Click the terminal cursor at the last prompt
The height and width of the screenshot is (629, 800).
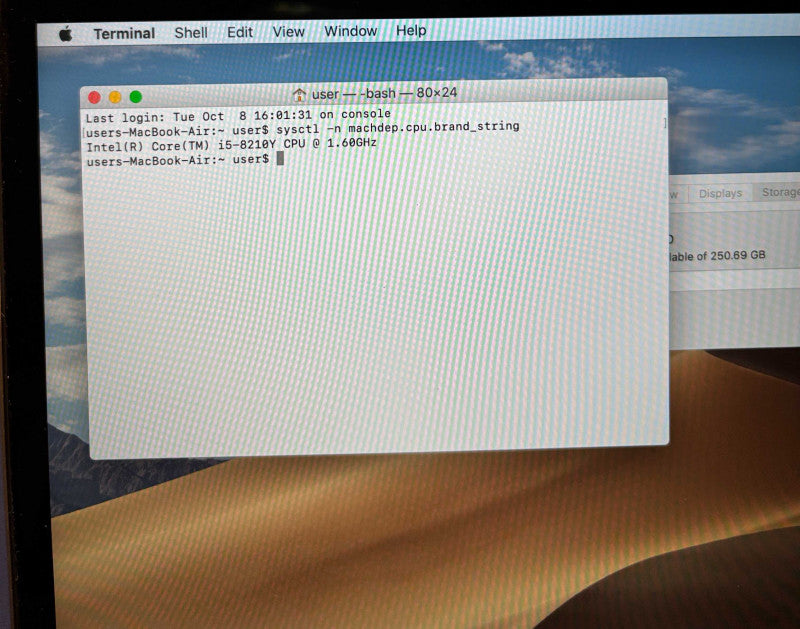(280, 159)
